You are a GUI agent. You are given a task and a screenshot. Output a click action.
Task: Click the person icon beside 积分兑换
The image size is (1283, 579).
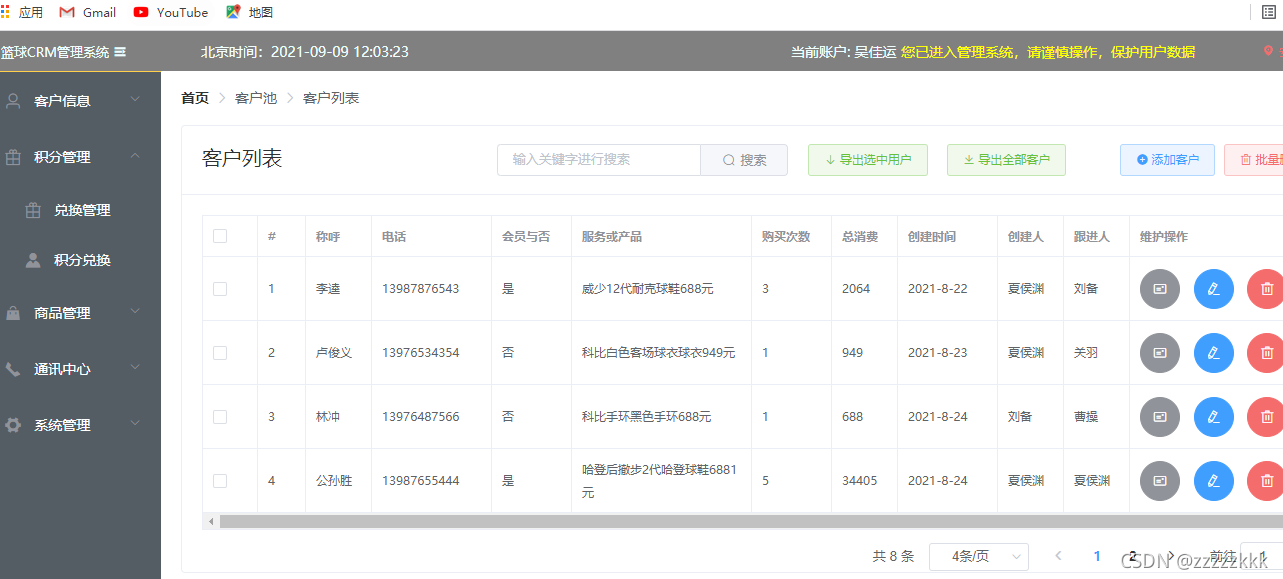pyautogui.click(x=33, y=260)
